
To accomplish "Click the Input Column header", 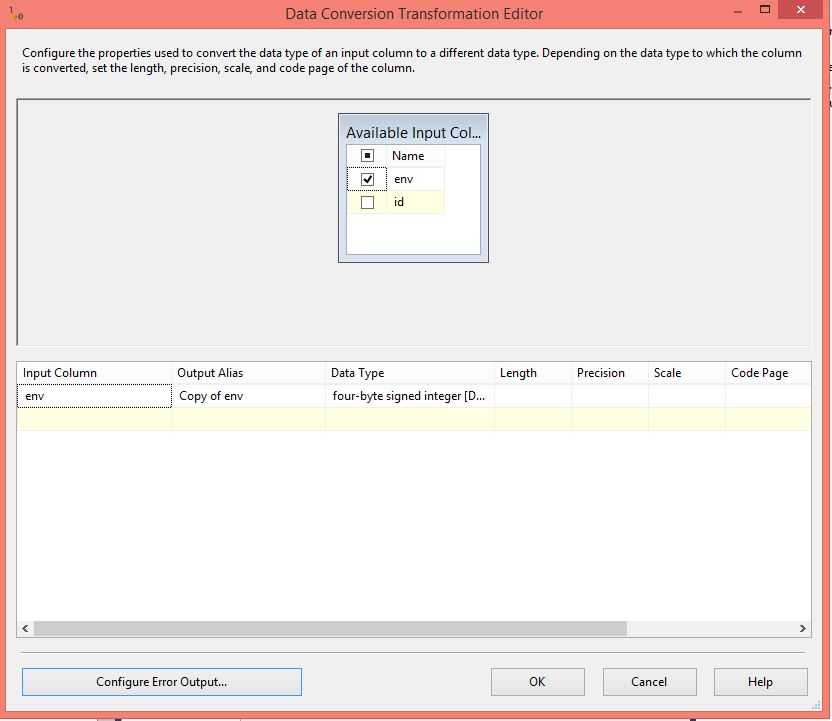I will 94,373.
